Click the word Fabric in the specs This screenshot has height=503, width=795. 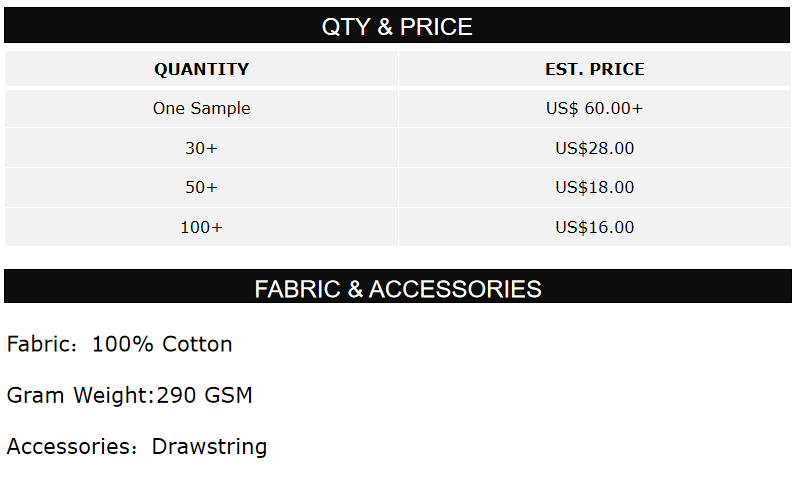(37, 344)
